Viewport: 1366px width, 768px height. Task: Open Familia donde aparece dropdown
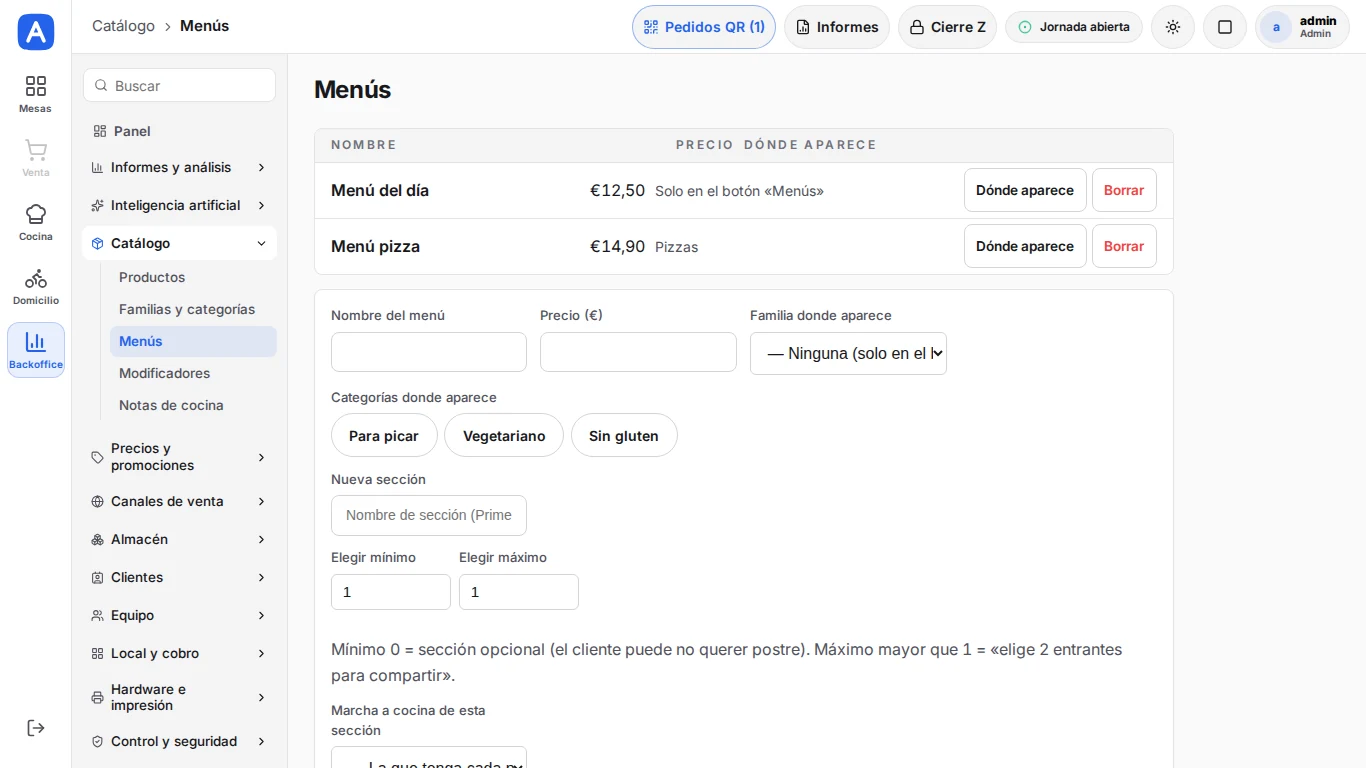[848, 353]
